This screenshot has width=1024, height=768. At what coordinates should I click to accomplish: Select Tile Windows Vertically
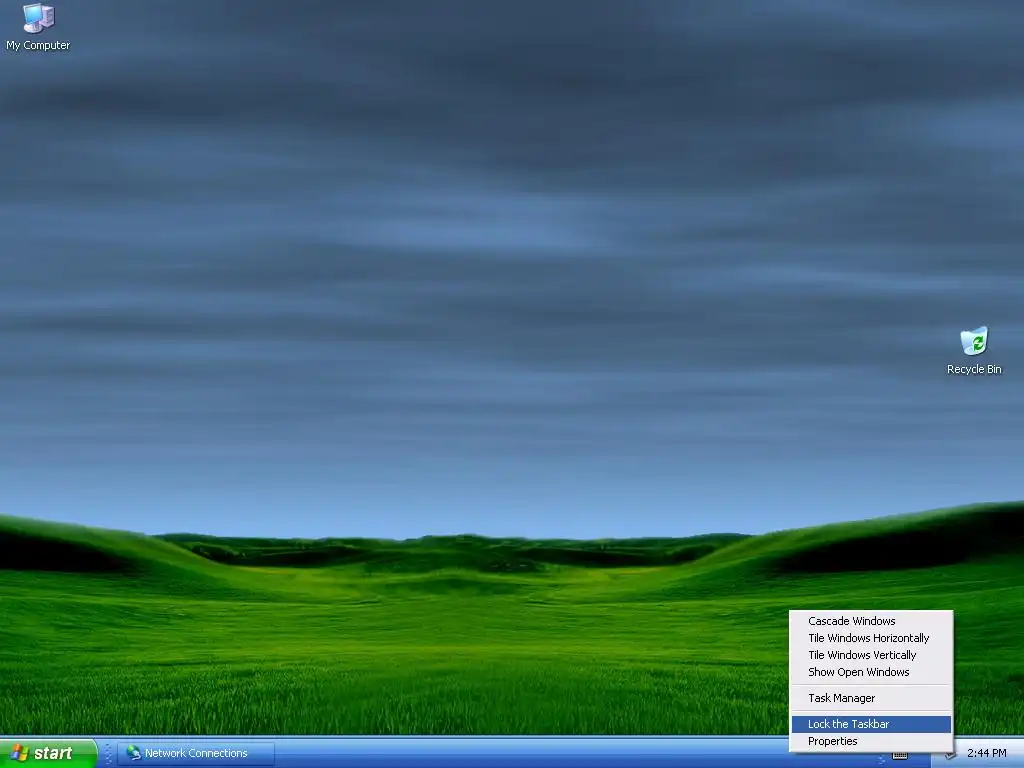coord(871,655)
